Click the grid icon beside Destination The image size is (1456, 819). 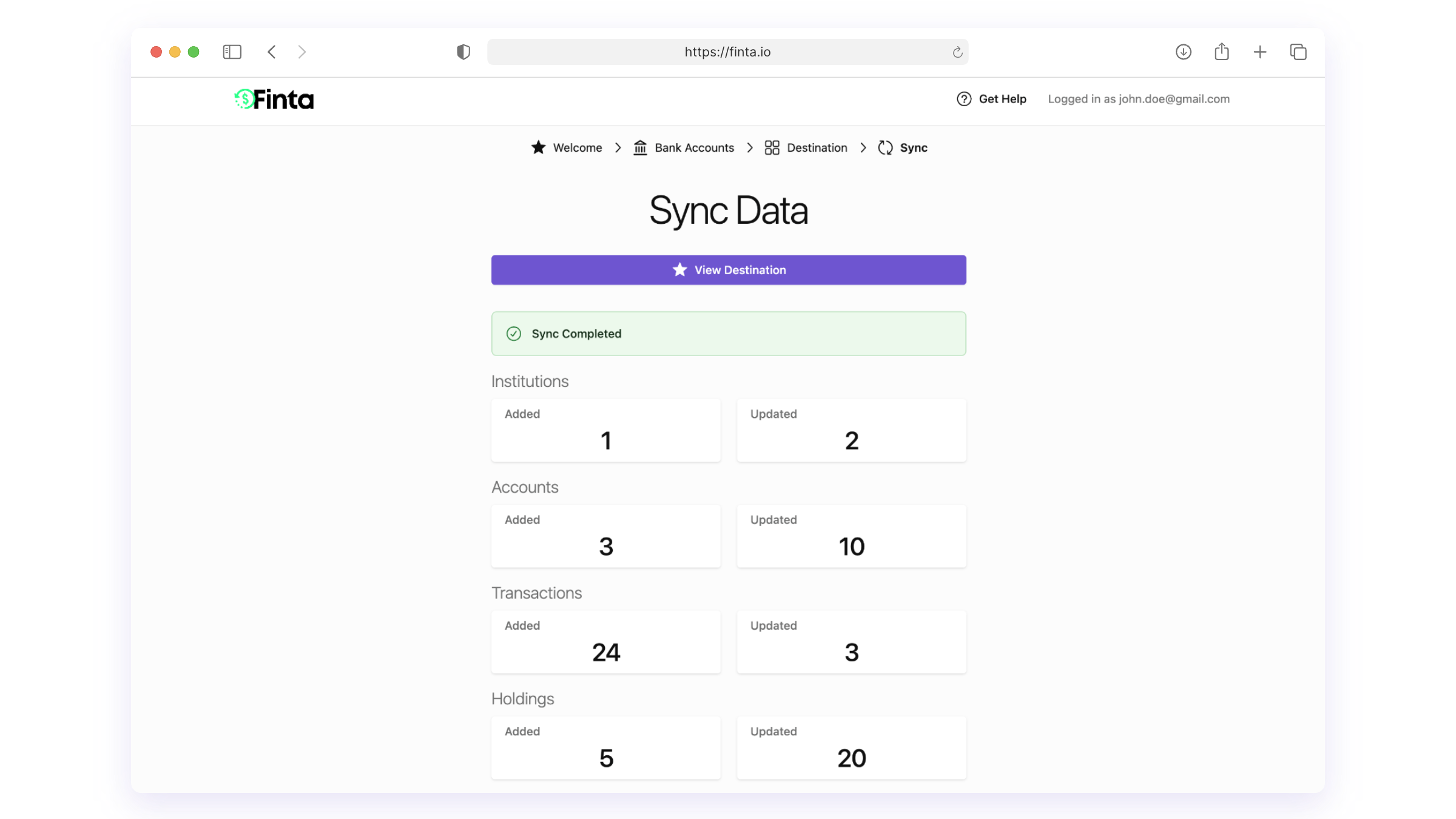pyautogui.click(x=772, y=147)
